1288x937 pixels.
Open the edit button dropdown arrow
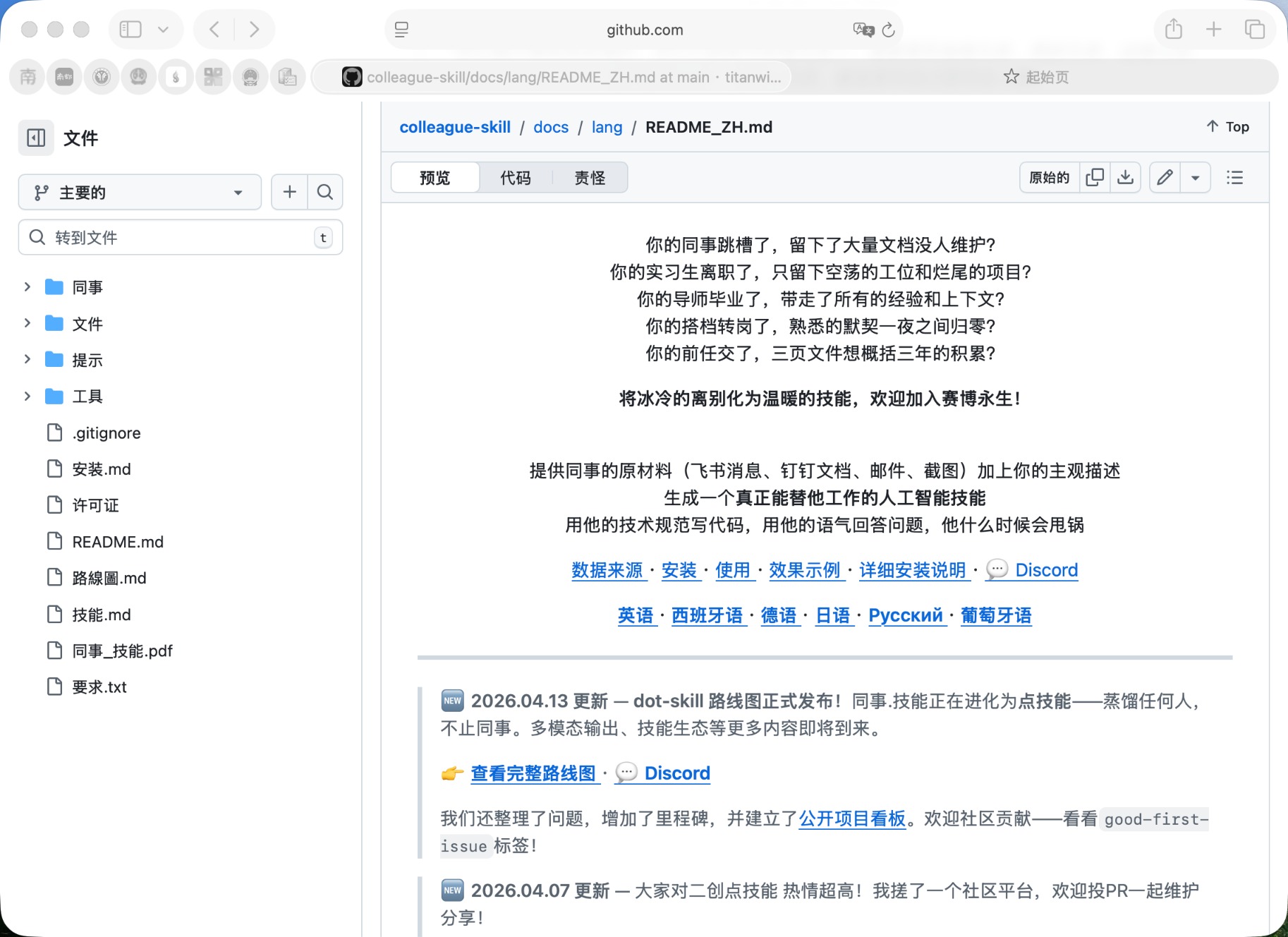(1195, 177)
